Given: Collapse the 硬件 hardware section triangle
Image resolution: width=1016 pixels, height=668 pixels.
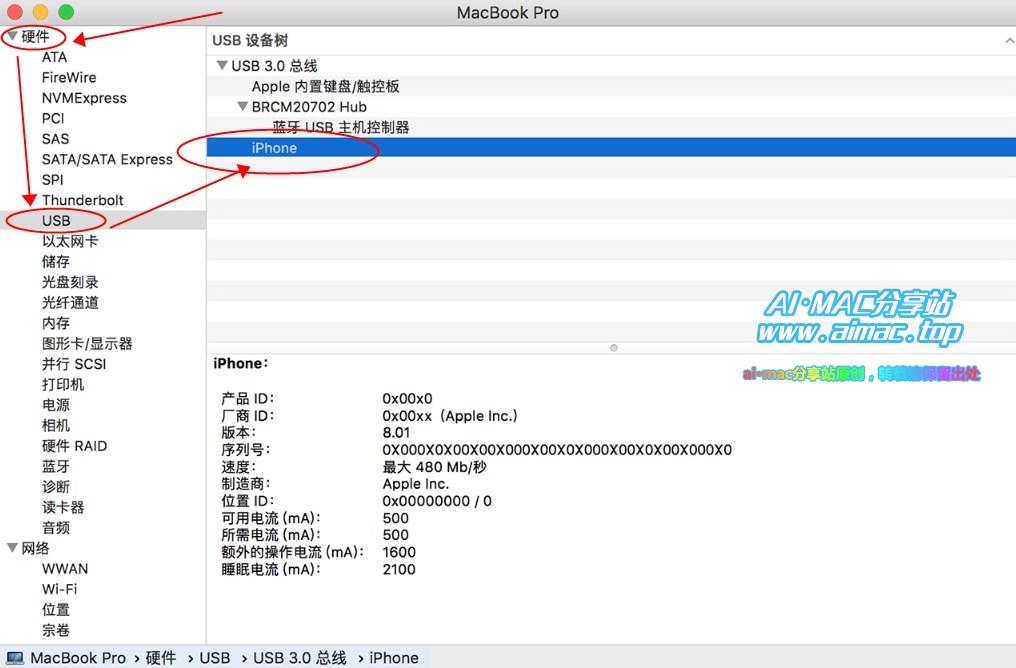Looking at the screenshot, I should point(12,36).
